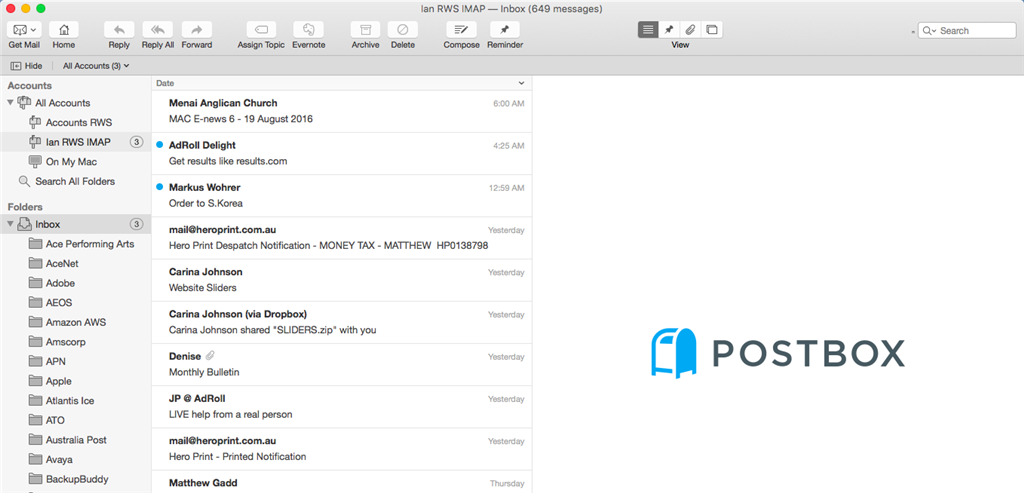The image size is (1024, 493).
Task: Click the Get Mail toolbar icon
Action: [24, 30]
